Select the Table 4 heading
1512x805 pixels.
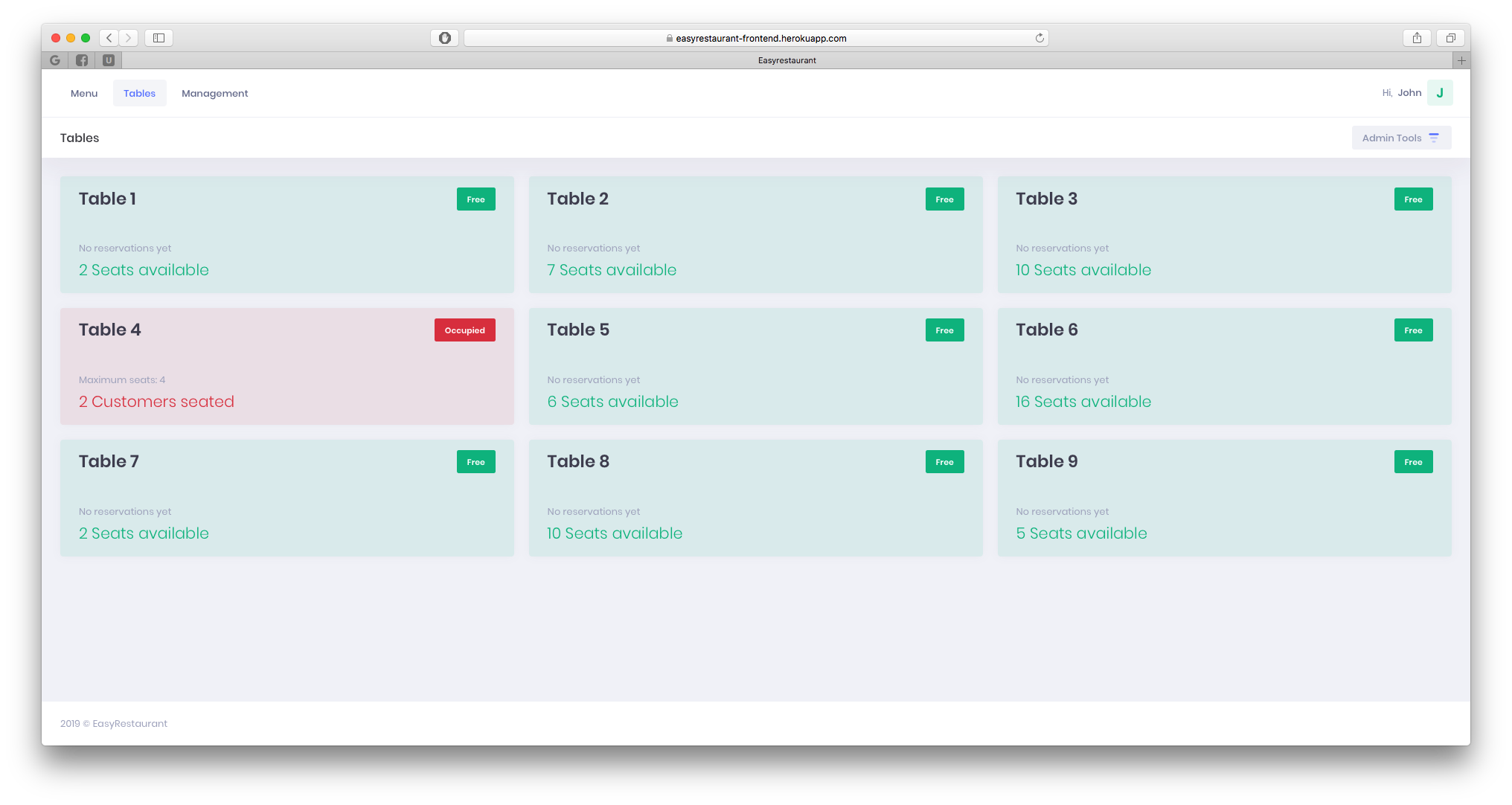110,330
